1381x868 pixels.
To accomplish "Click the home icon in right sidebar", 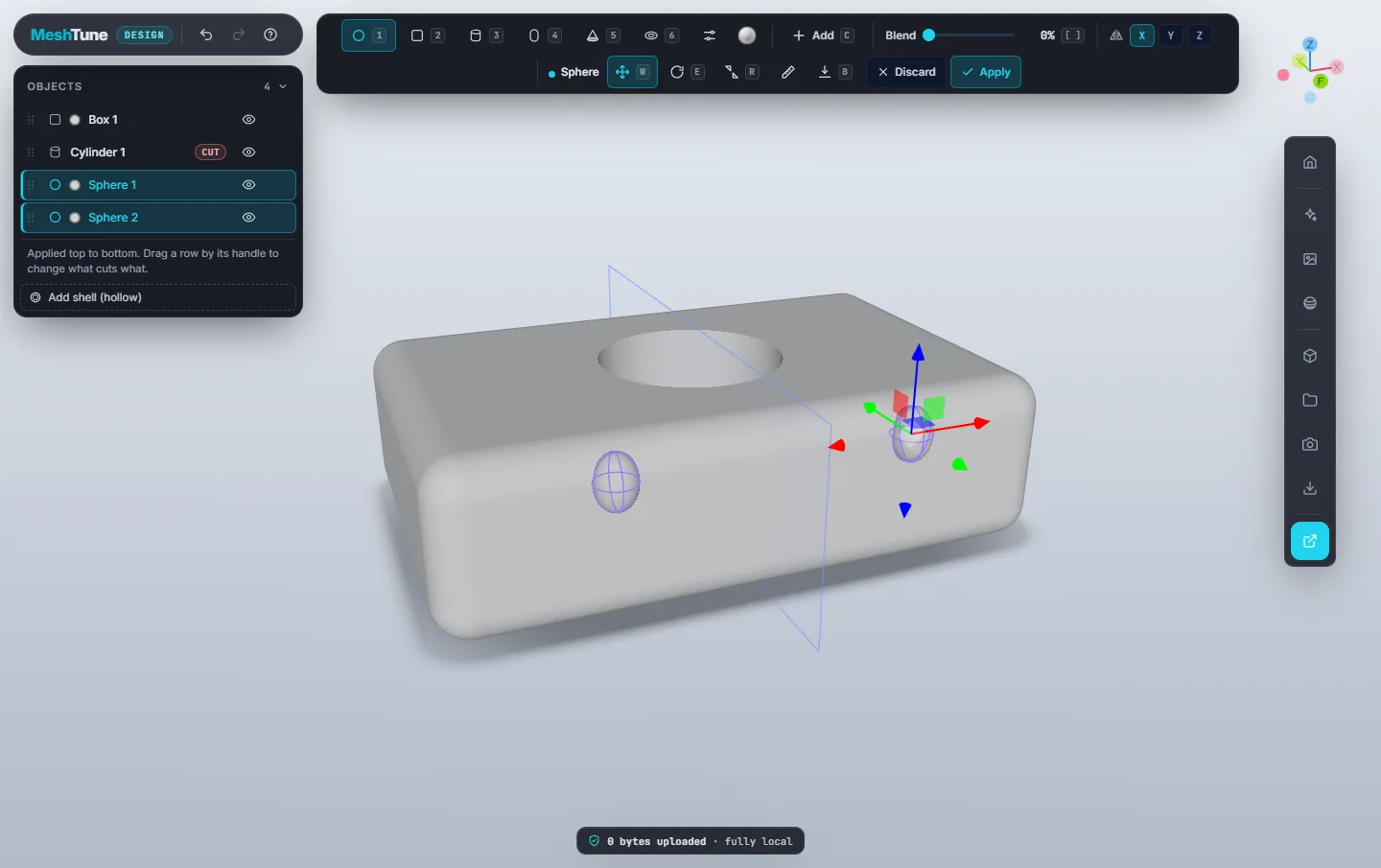I will (1310, 162).
